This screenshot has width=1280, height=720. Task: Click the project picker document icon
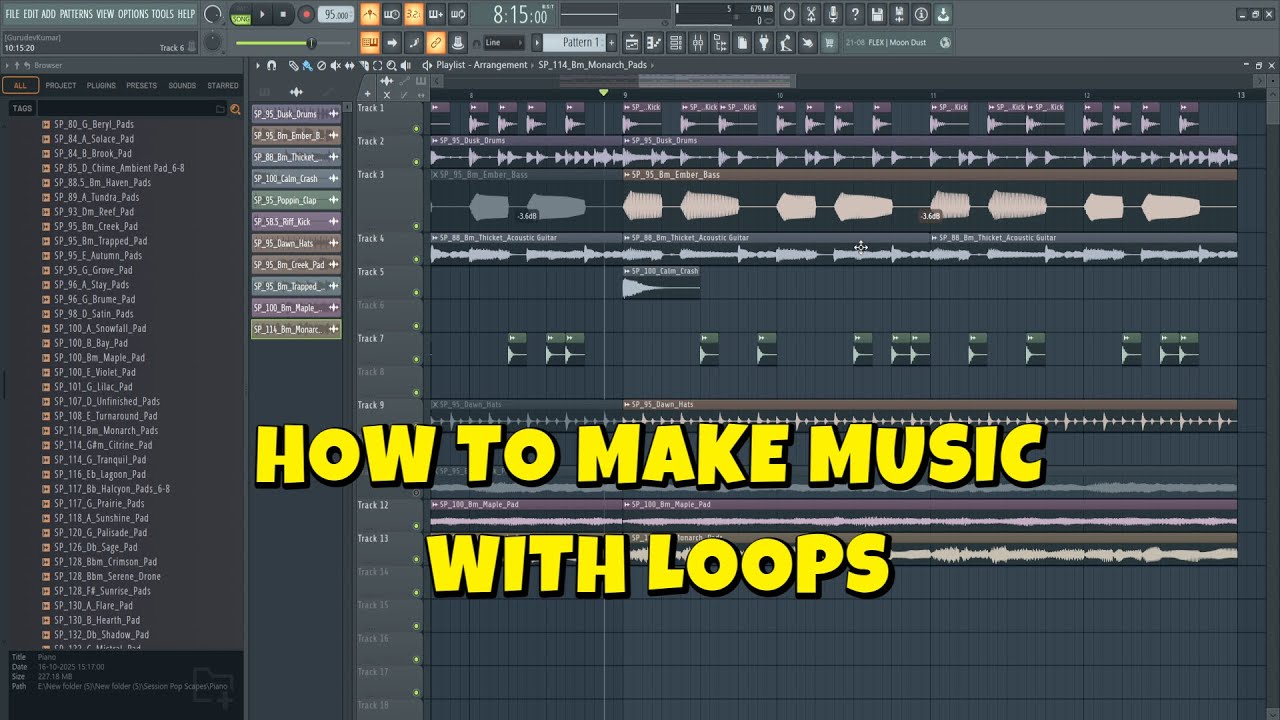click(742, 43)
